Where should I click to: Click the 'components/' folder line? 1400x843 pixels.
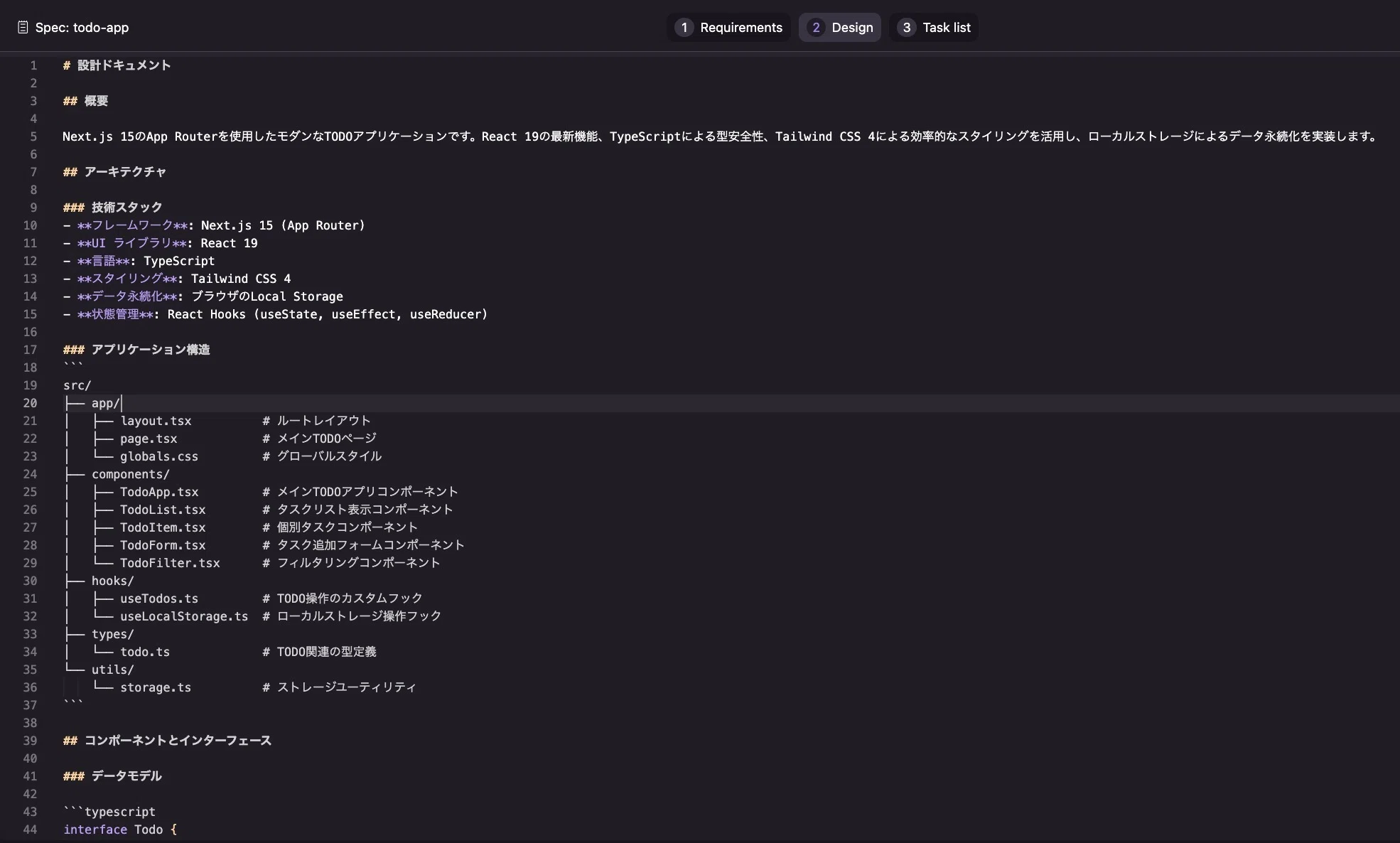point(131,474)
